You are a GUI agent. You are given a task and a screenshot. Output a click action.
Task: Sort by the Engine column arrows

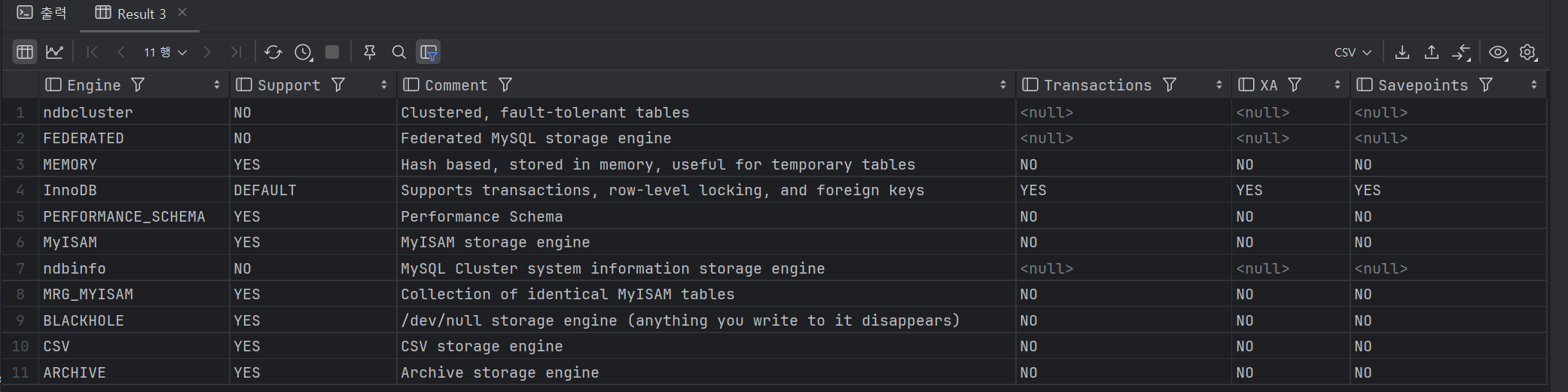(x=217, y=85)
